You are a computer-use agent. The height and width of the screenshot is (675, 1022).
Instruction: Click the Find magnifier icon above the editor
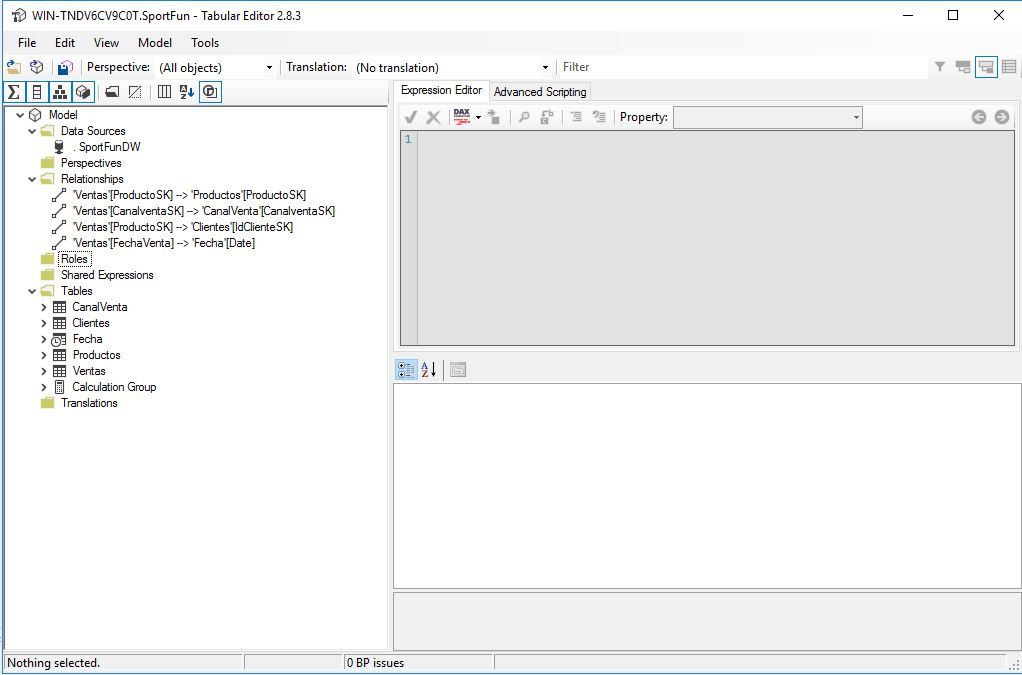coord(524,116)
